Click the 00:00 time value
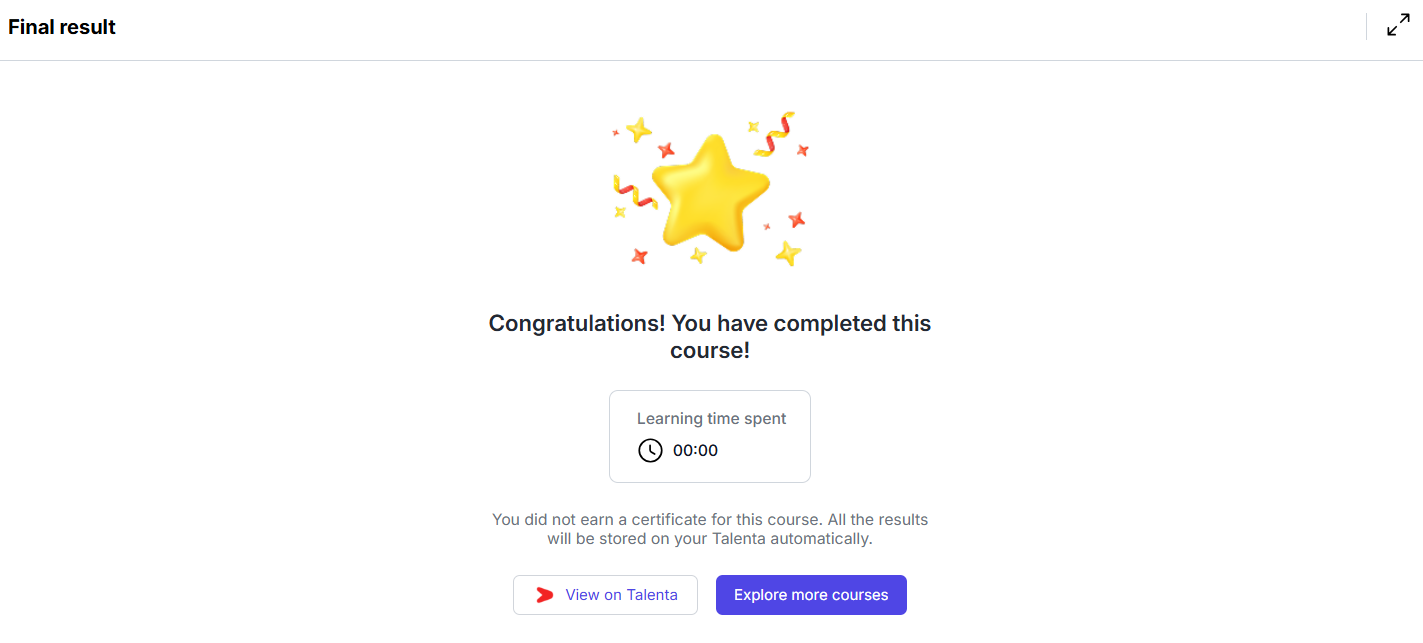Image resolution: width=1423 pixels, height=643 pixels. coord(695,450)
